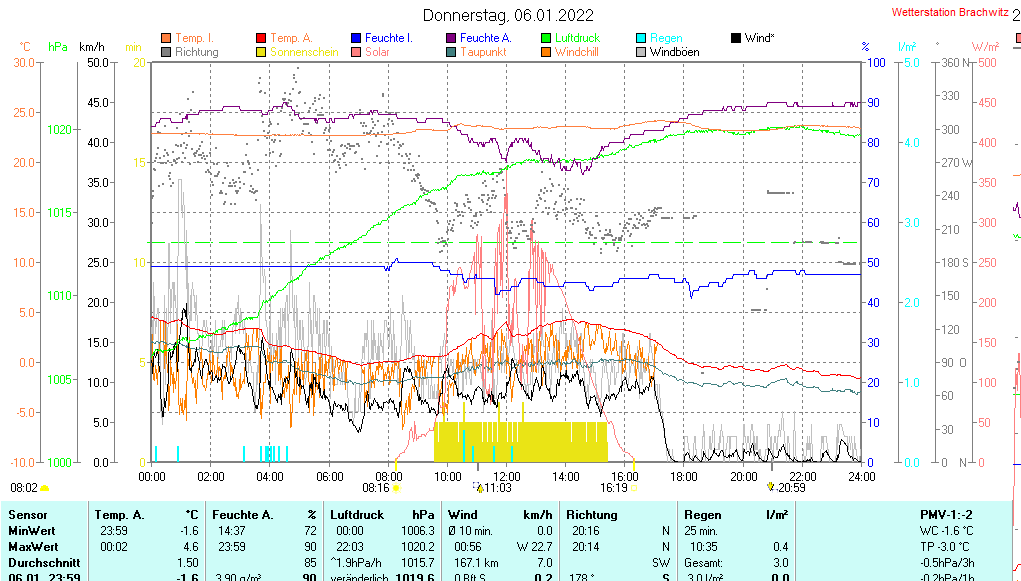Toggle the Regen cyan legend box
The image size is (1021, 581).
(641, 38)
